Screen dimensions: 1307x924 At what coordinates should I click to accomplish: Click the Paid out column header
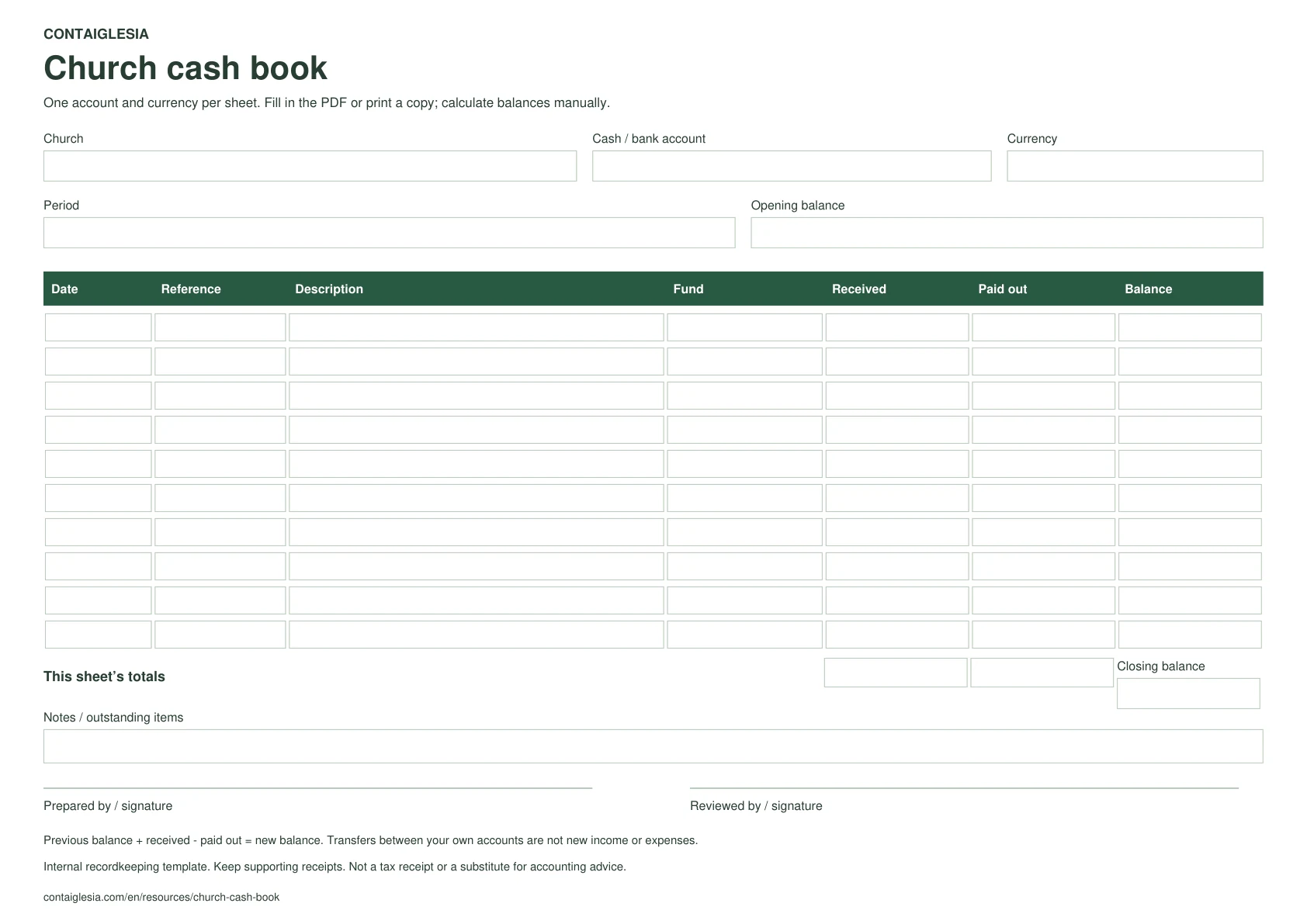pyautogui.click(x=1003, y=289)
